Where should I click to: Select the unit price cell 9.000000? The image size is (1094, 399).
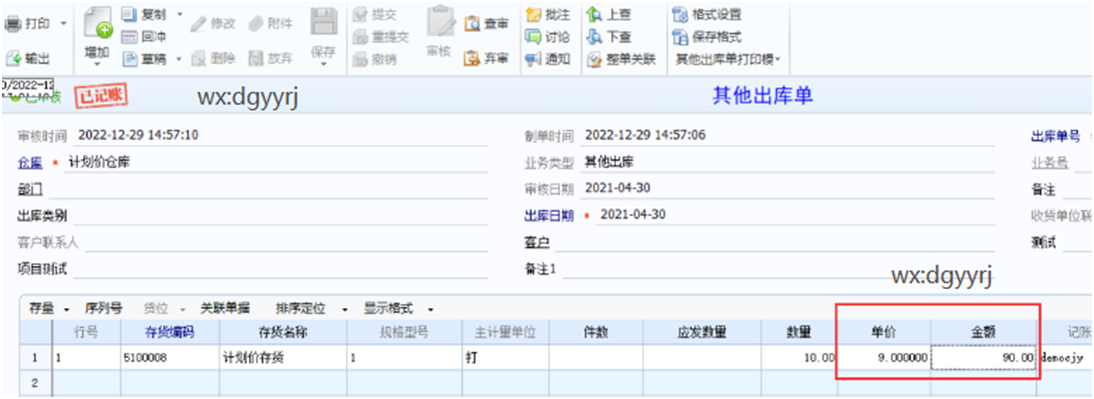(x=883, y=358)
